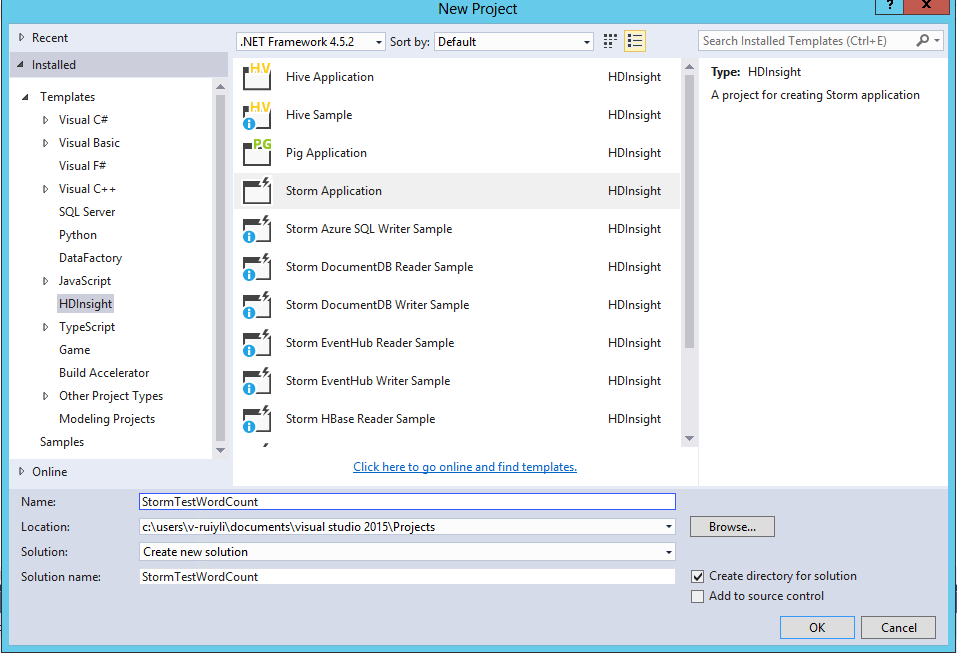Click Storm Azure SQL Writer Sample icon

[257, 229]
